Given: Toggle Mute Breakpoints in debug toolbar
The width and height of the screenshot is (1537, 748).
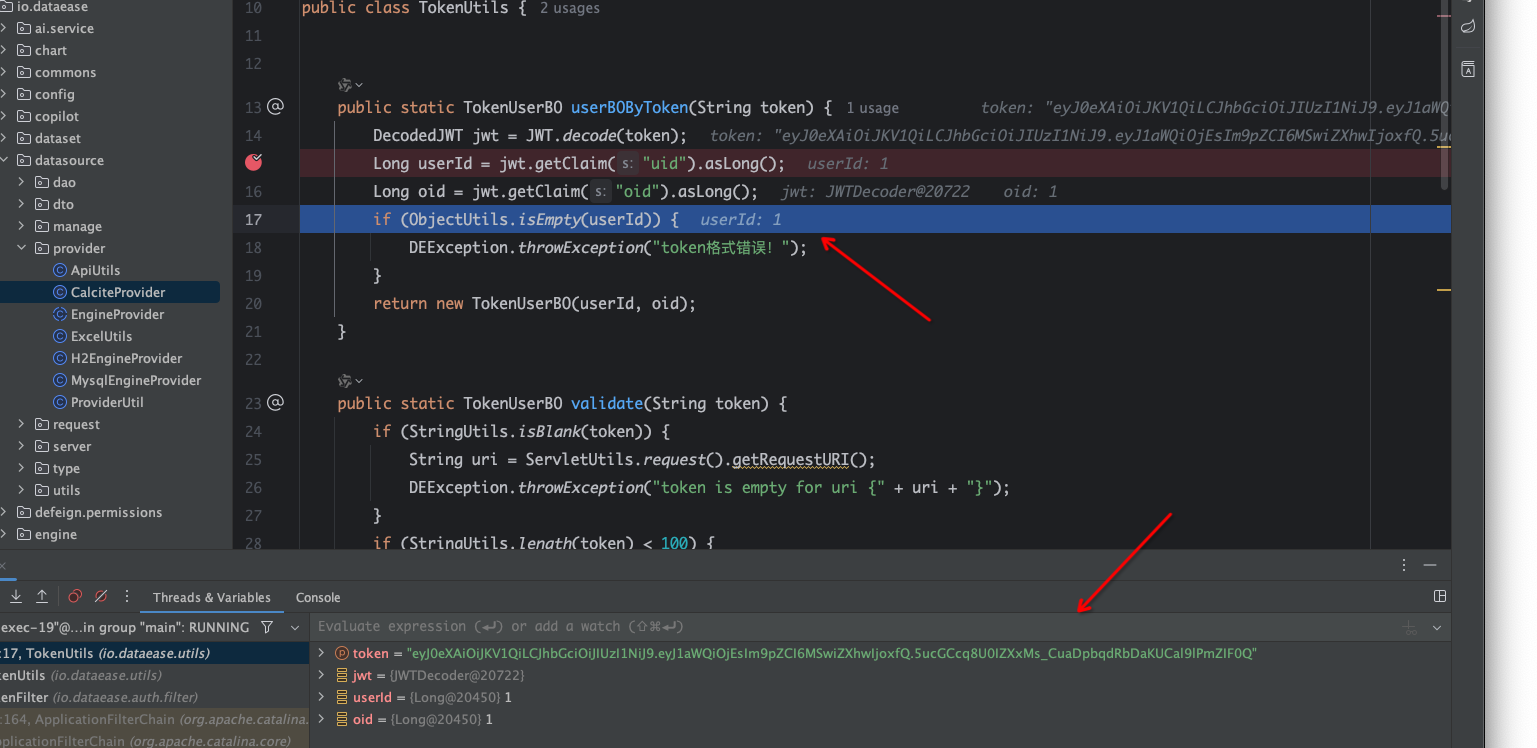Looking at the screenshot, I should [101, 596].
